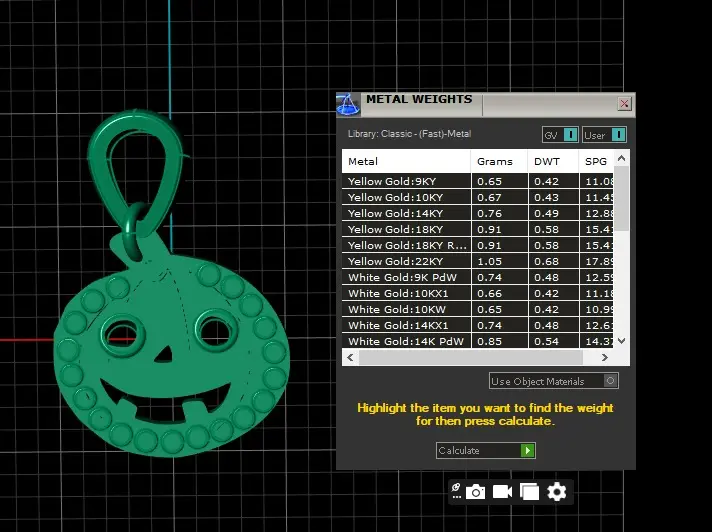Click the Library: Classic - (Fast)-Metal label
Screen dimensions: 712x532
(409, 134)
